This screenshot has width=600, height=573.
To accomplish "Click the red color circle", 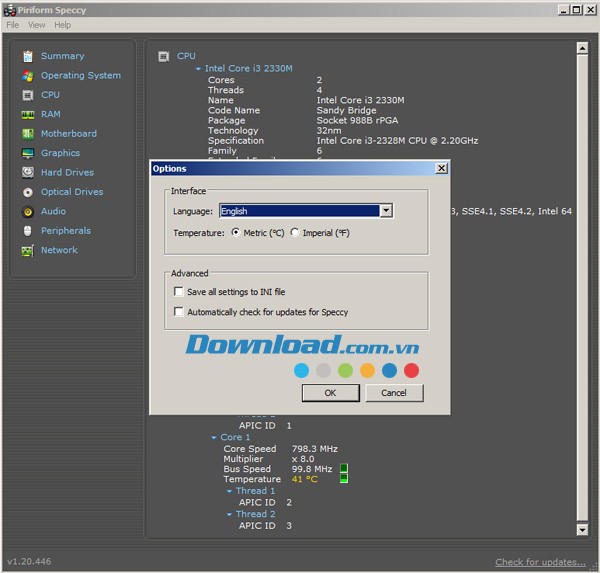I will 411,371.
